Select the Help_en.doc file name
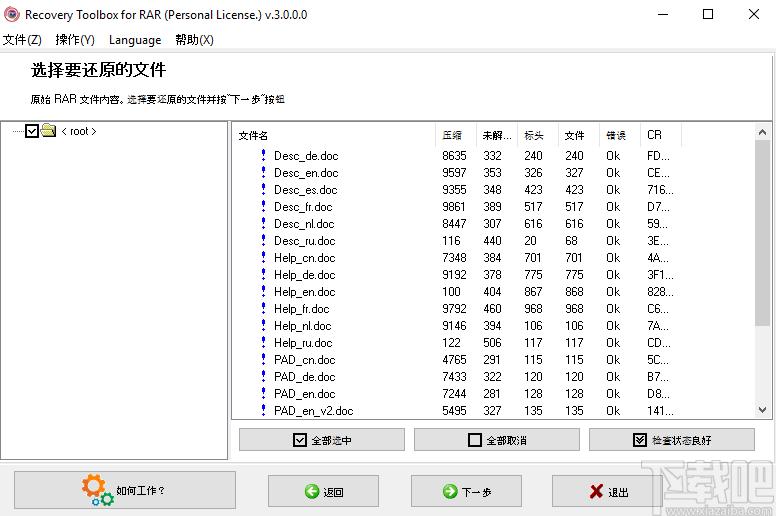 pos(304,292)
